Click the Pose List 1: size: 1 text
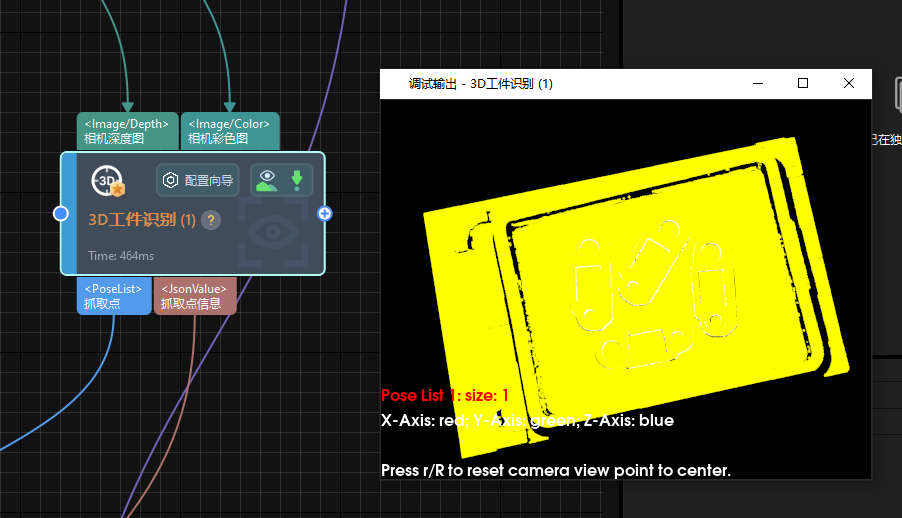Screen dimensions: 902x518 click(445, 395)
